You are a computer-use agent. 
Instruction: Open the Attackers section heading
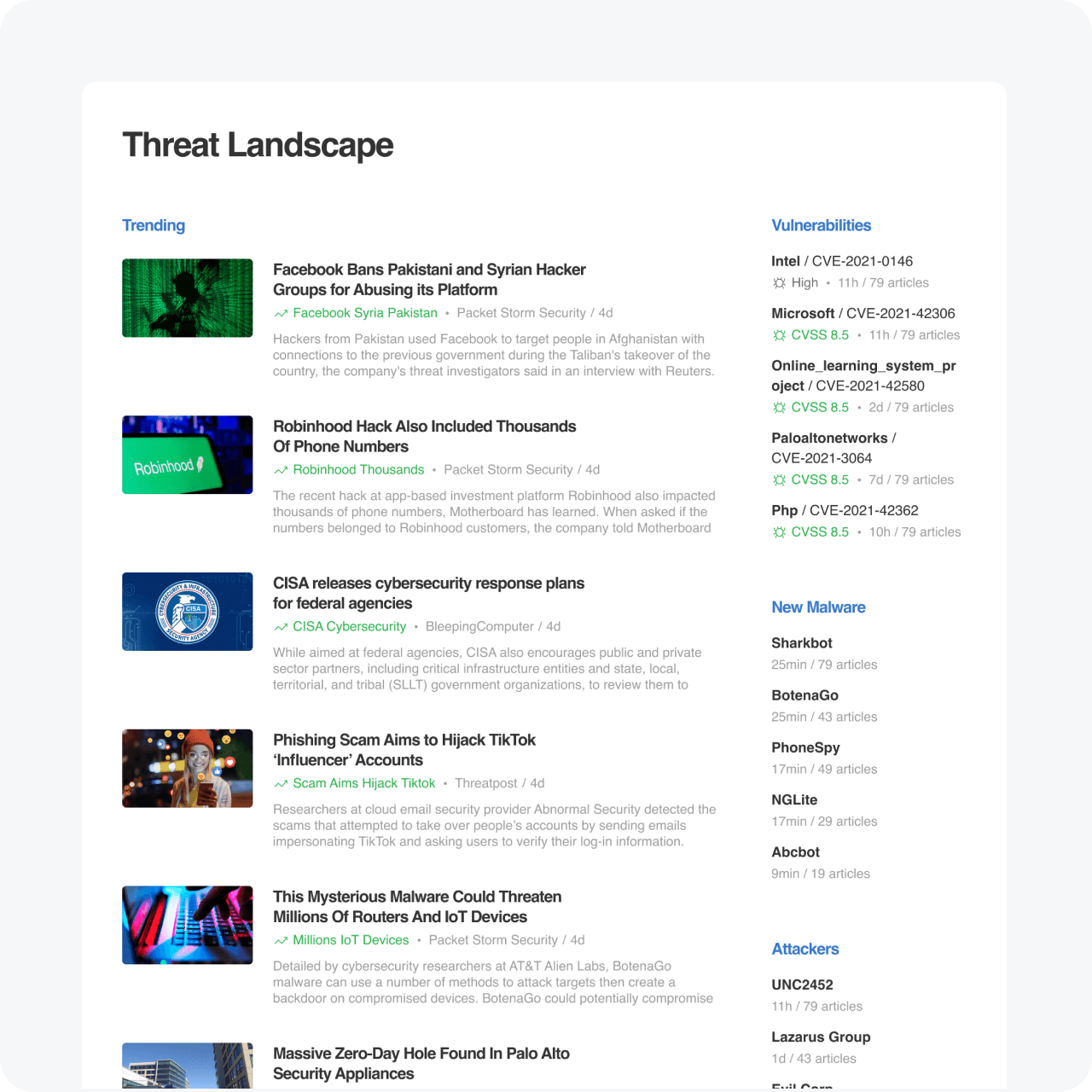[805, 950]
